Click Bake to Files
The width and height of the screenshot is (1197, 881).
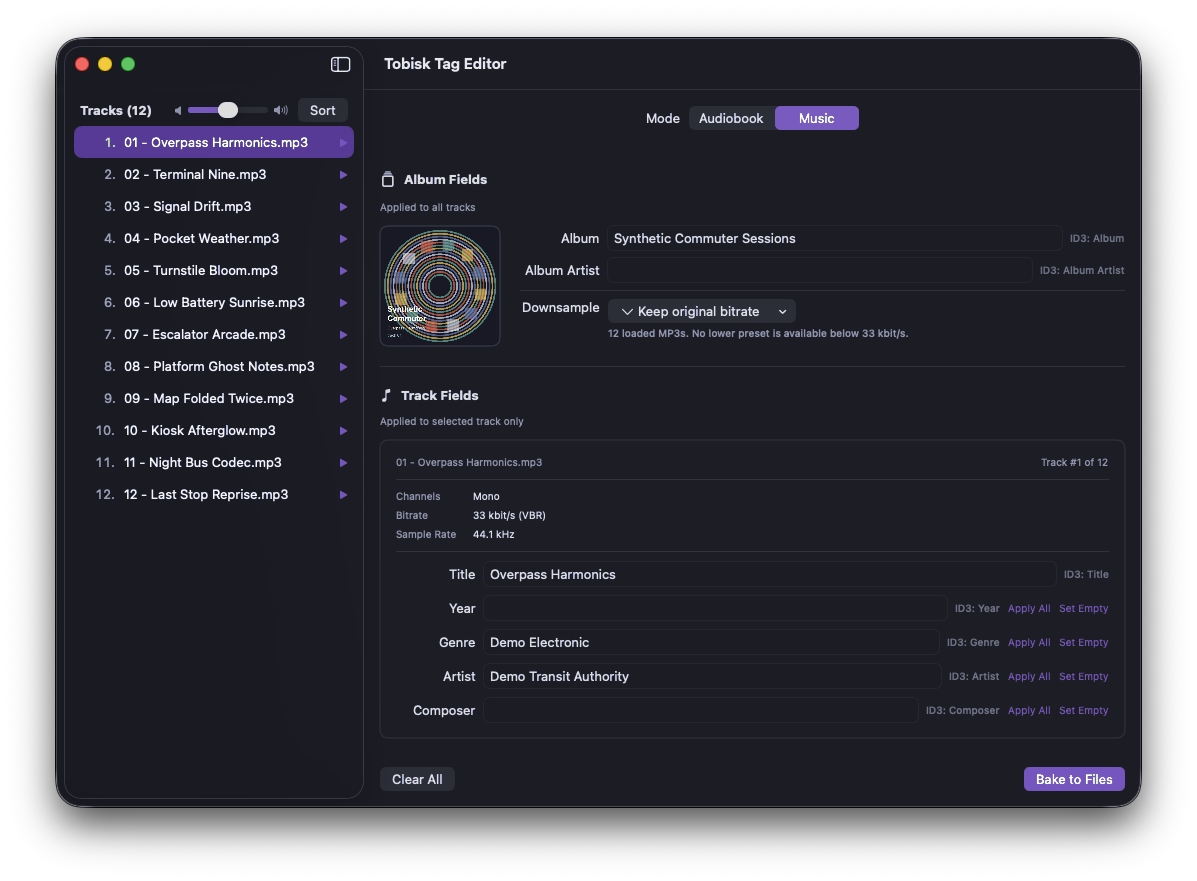click(x=1073, y=779)
